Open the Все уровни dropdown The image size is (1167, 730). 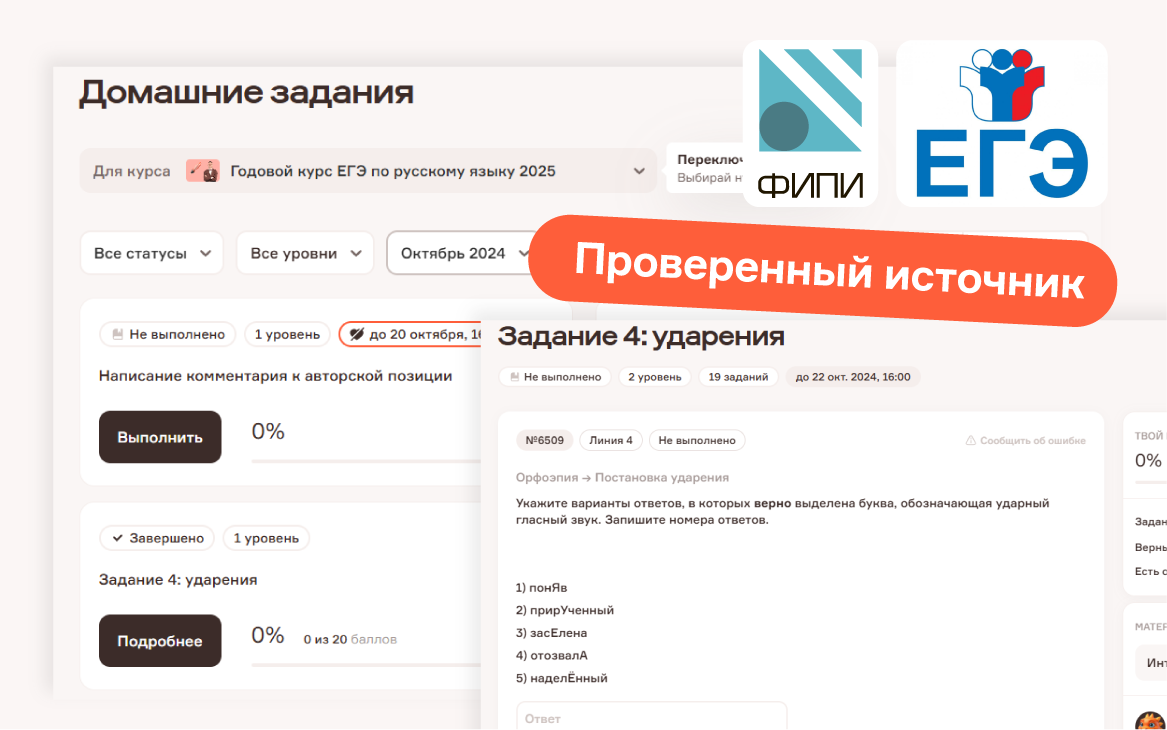[x=305, y=253]
